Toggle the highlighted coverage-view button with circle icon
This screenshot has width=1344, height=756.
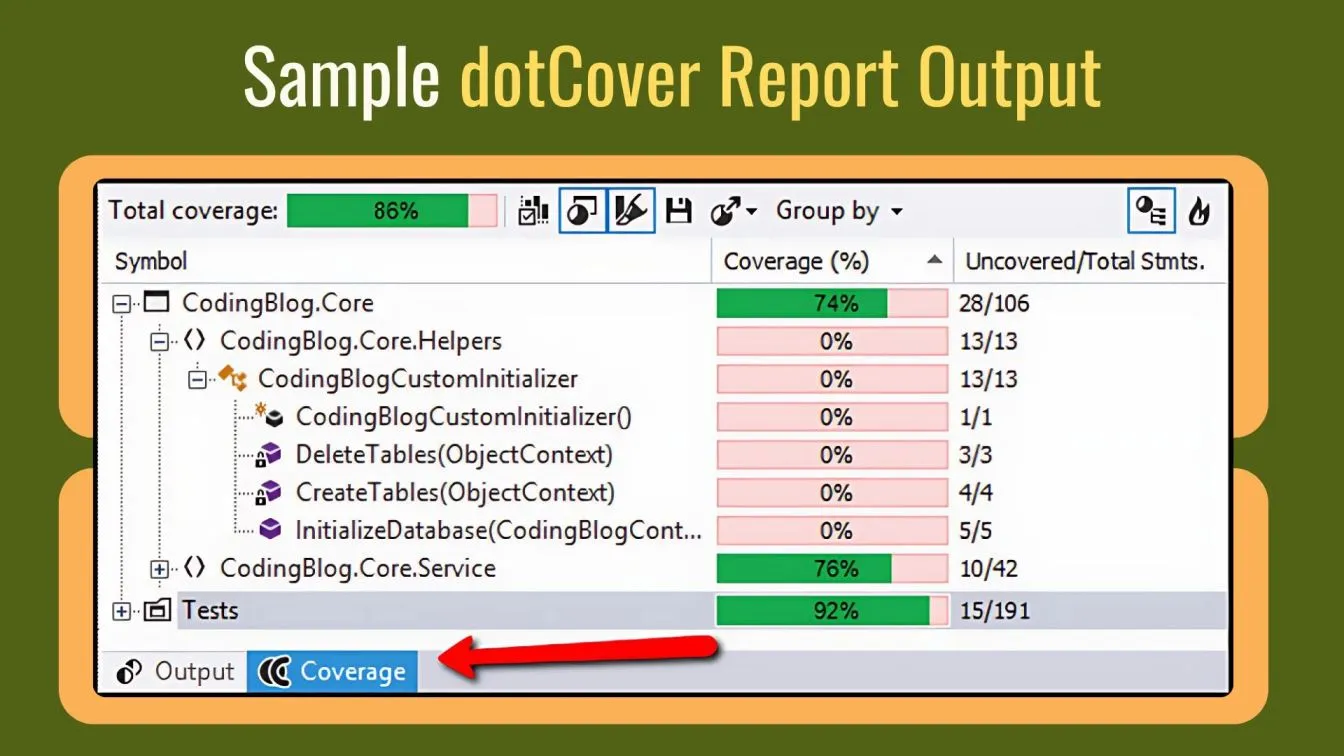tap(582, 211)
